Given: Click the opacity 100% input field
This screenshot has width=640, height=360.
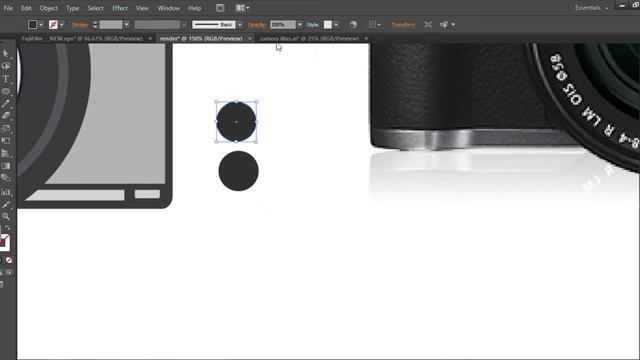Looking at the screenshot, I should point(282,25).
